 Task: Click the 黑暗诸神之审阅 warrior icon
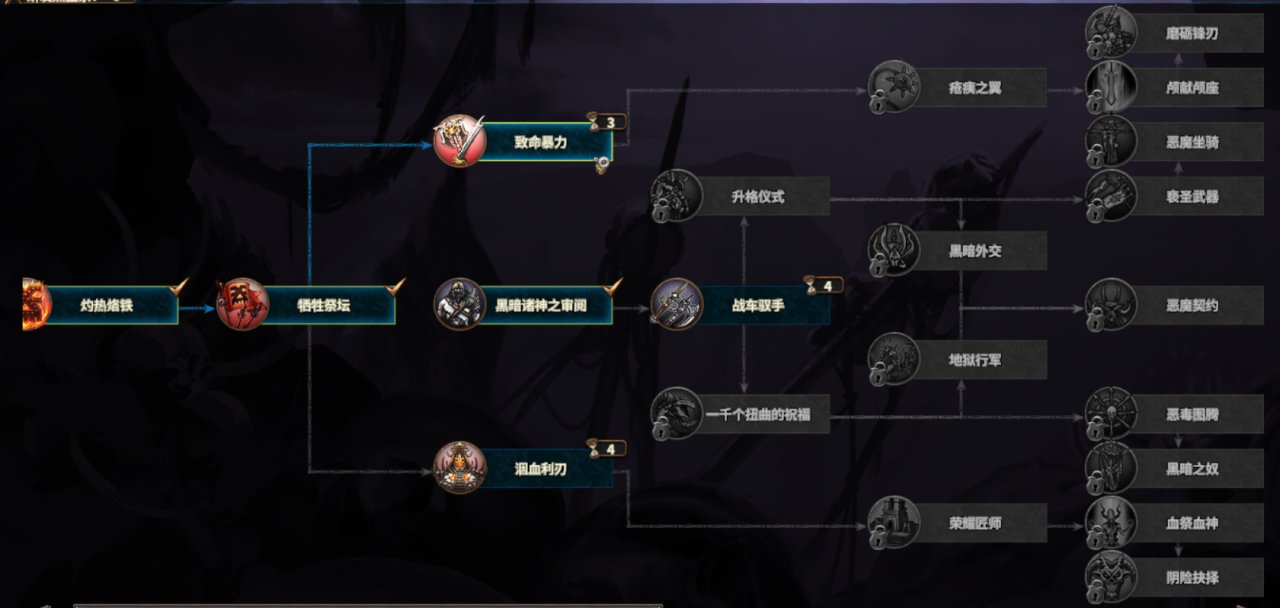tap(460, 304)
